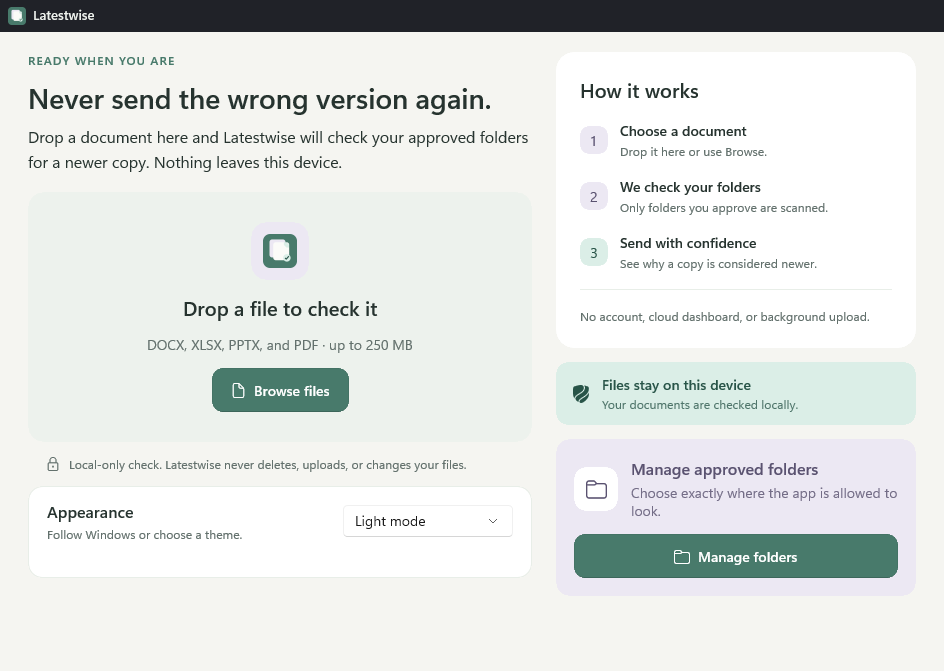Image resolution: width=944 pixels, height=671 pixels.
Task: Click 'No account, cloud dashboard' note
Action: (724, 317)
